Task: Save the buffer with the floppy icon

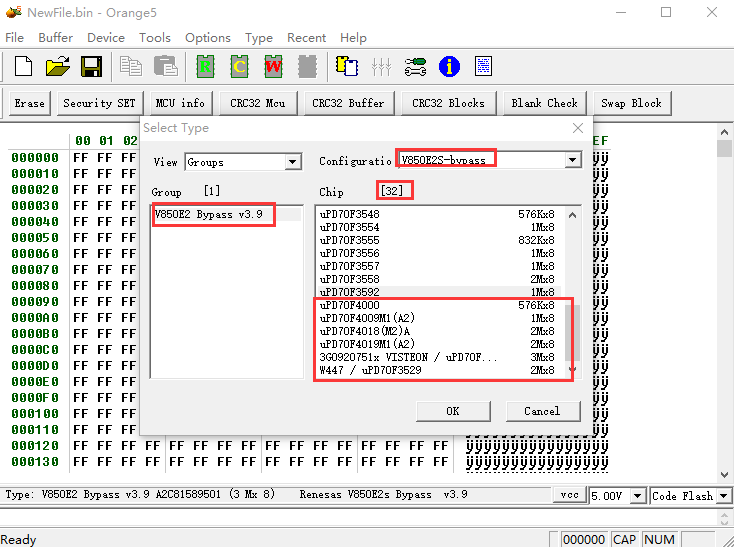Action: 91,66
